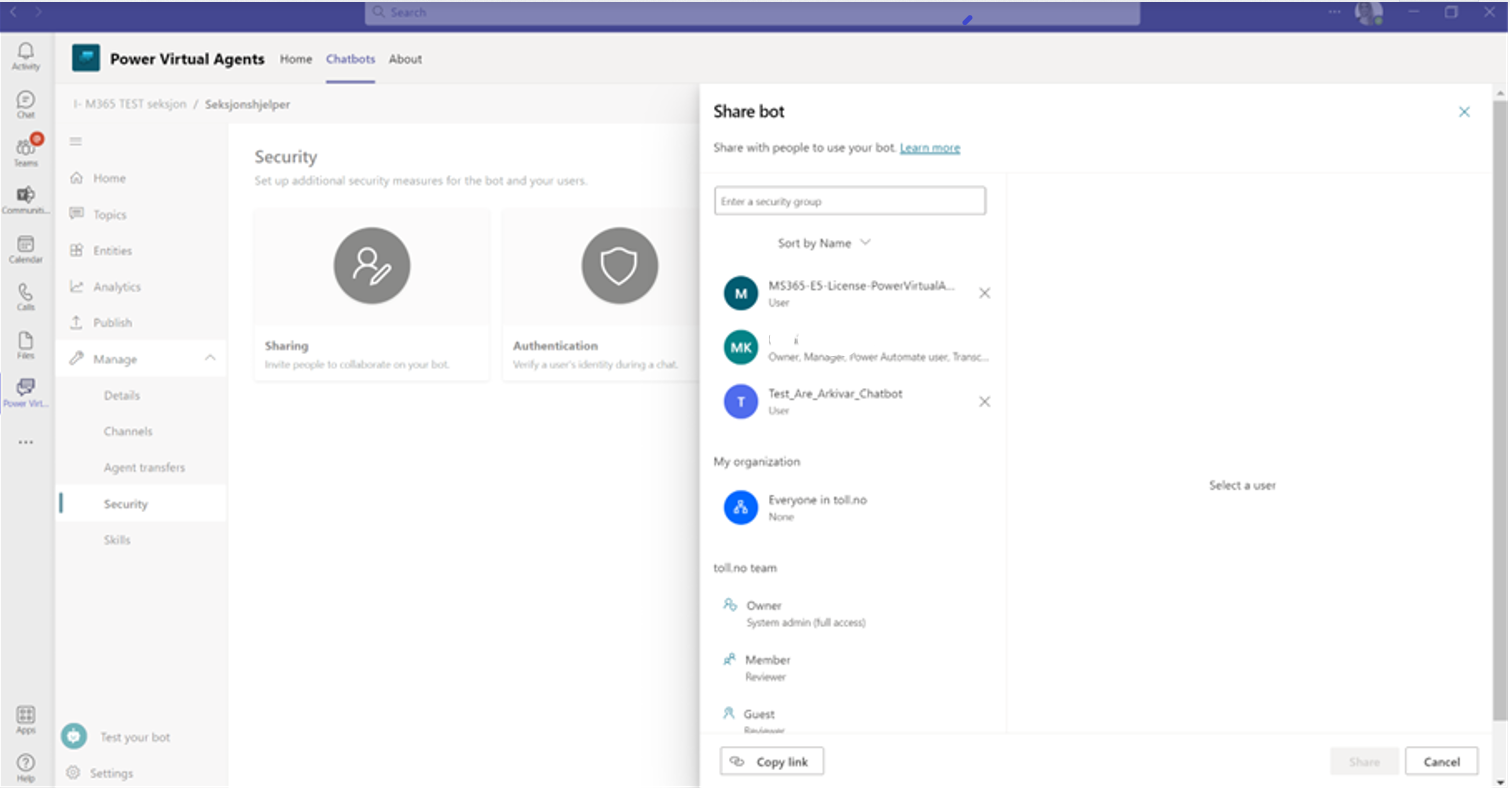1510x810 pixels.
Task: Click the Copy link button
Action: coord(771,761)
